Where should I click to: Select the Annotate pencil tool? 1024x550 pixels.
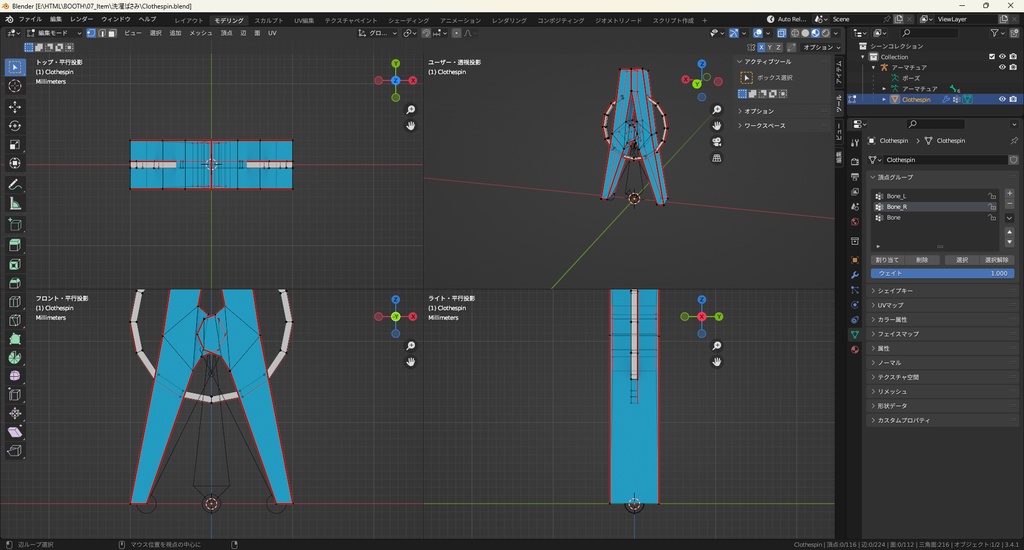pos(15,185)
